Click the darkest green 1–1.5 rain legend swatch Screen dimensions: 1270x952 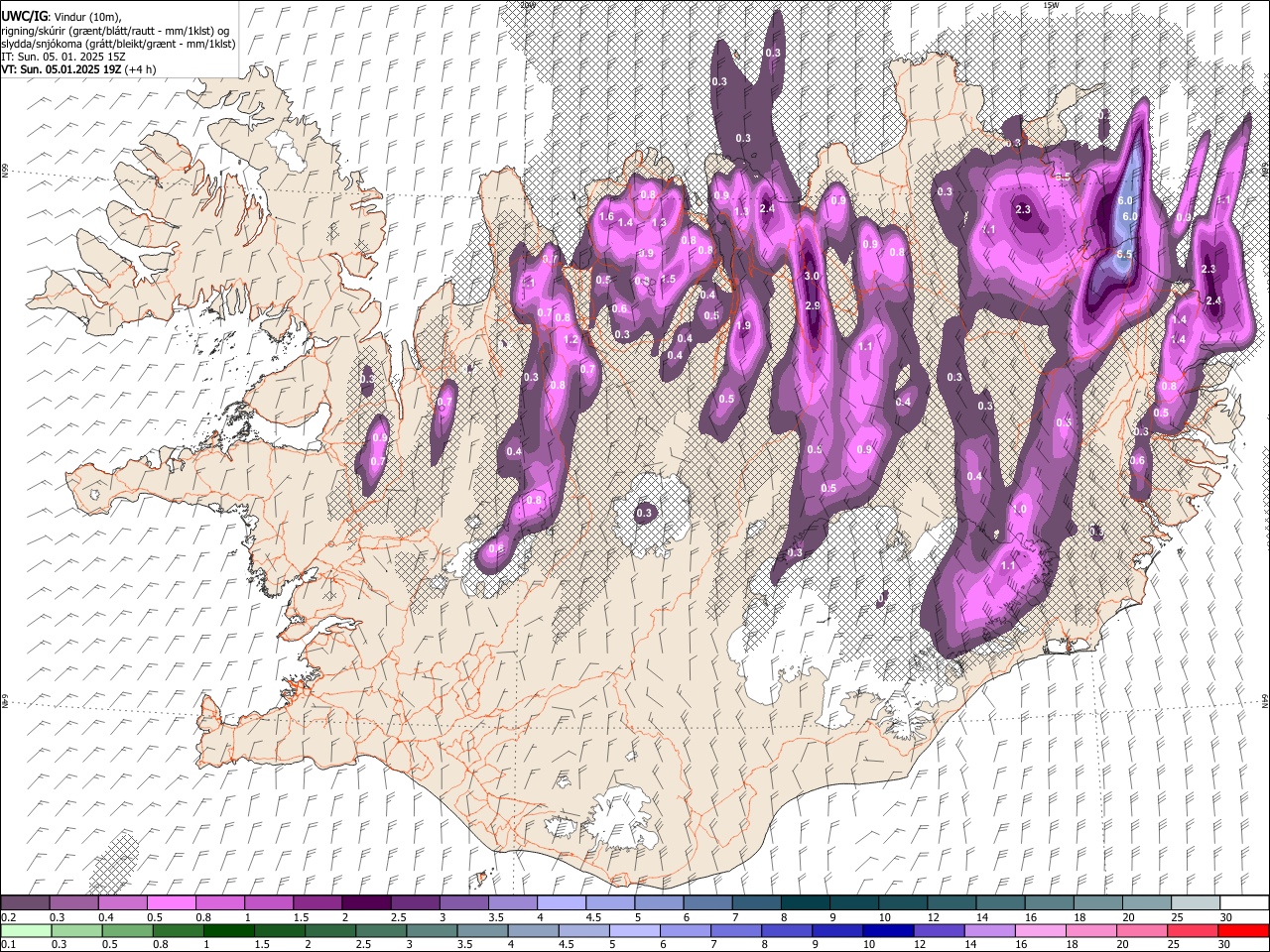point(229,930)
